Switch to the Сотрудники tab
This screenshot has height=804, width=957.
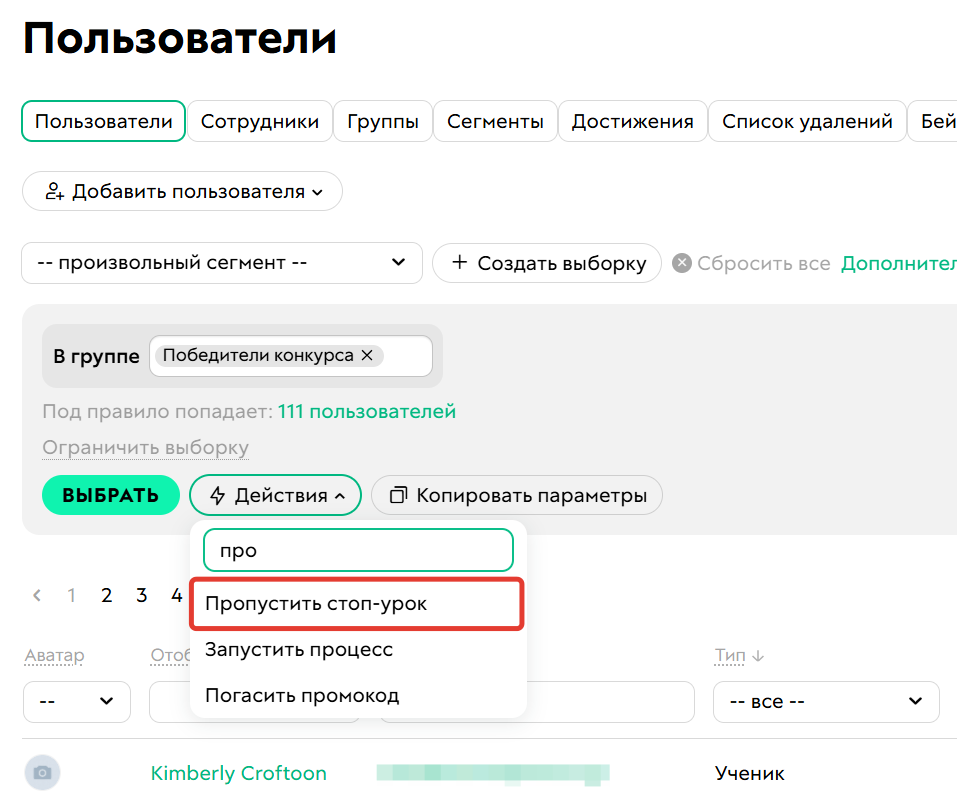(260, 121)
